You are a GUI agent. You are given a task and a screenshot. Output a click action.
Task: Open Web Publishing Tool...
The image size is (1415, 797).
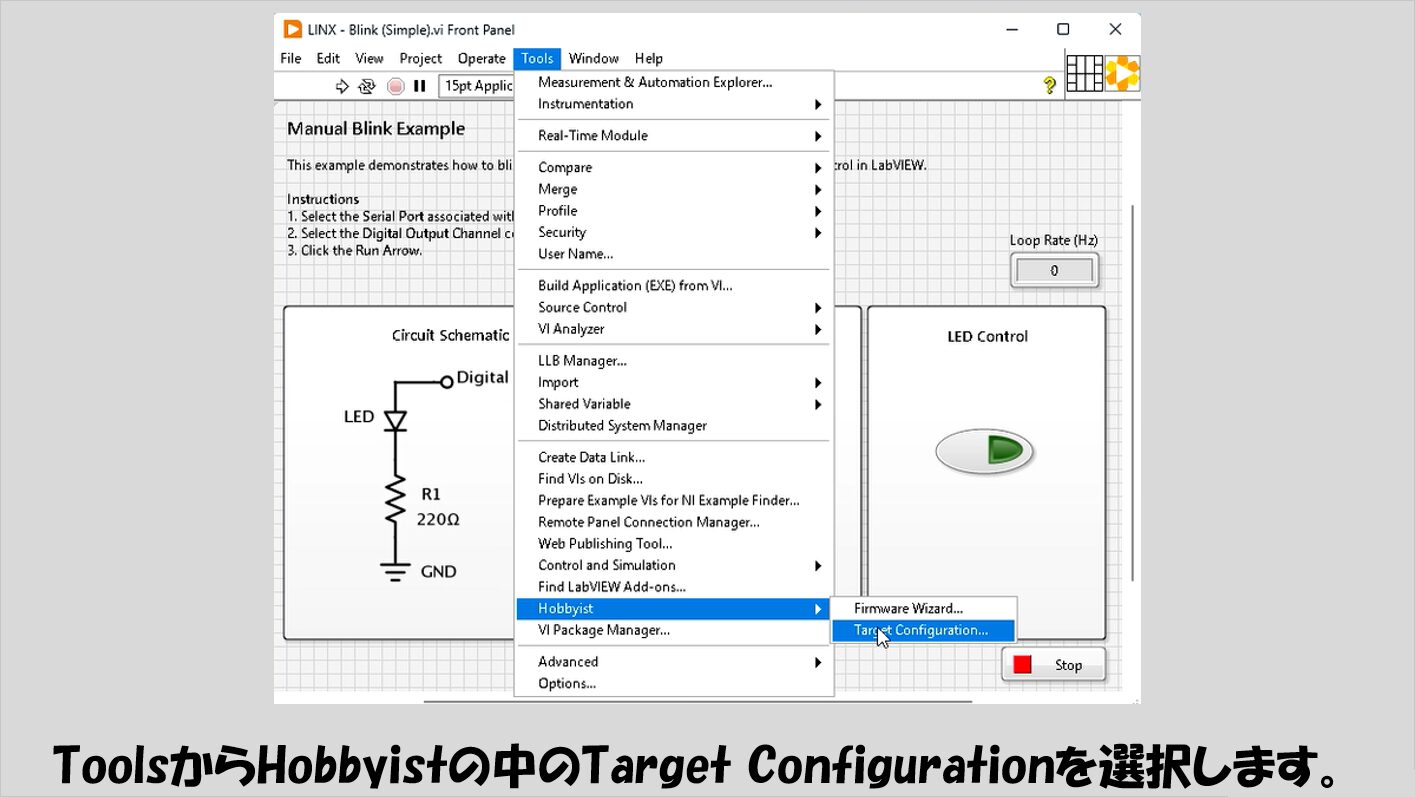[673, 545]
